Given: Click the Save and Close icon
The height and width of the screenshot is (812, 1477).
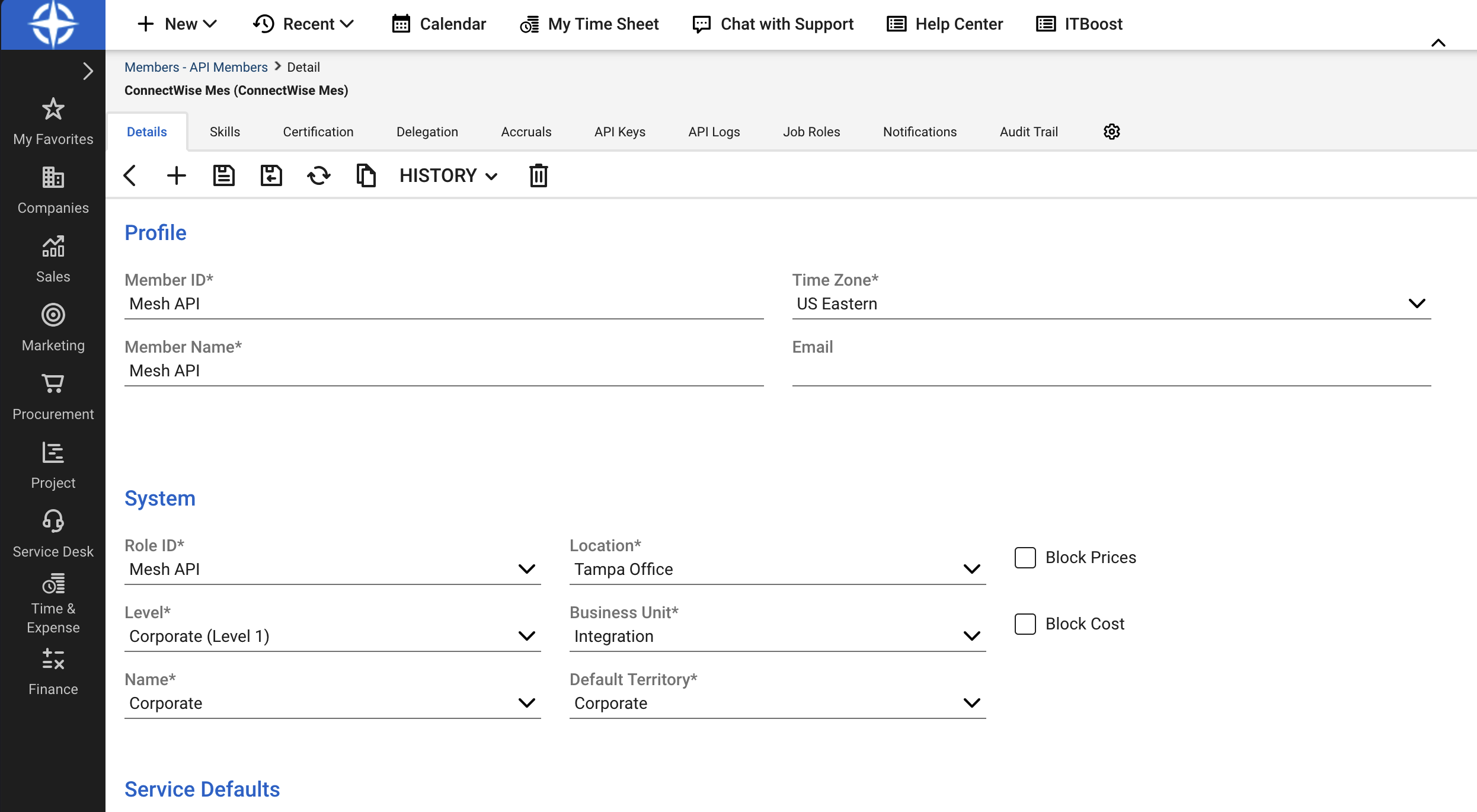Looking at the screenshot, I should click(x=271, y=175).
